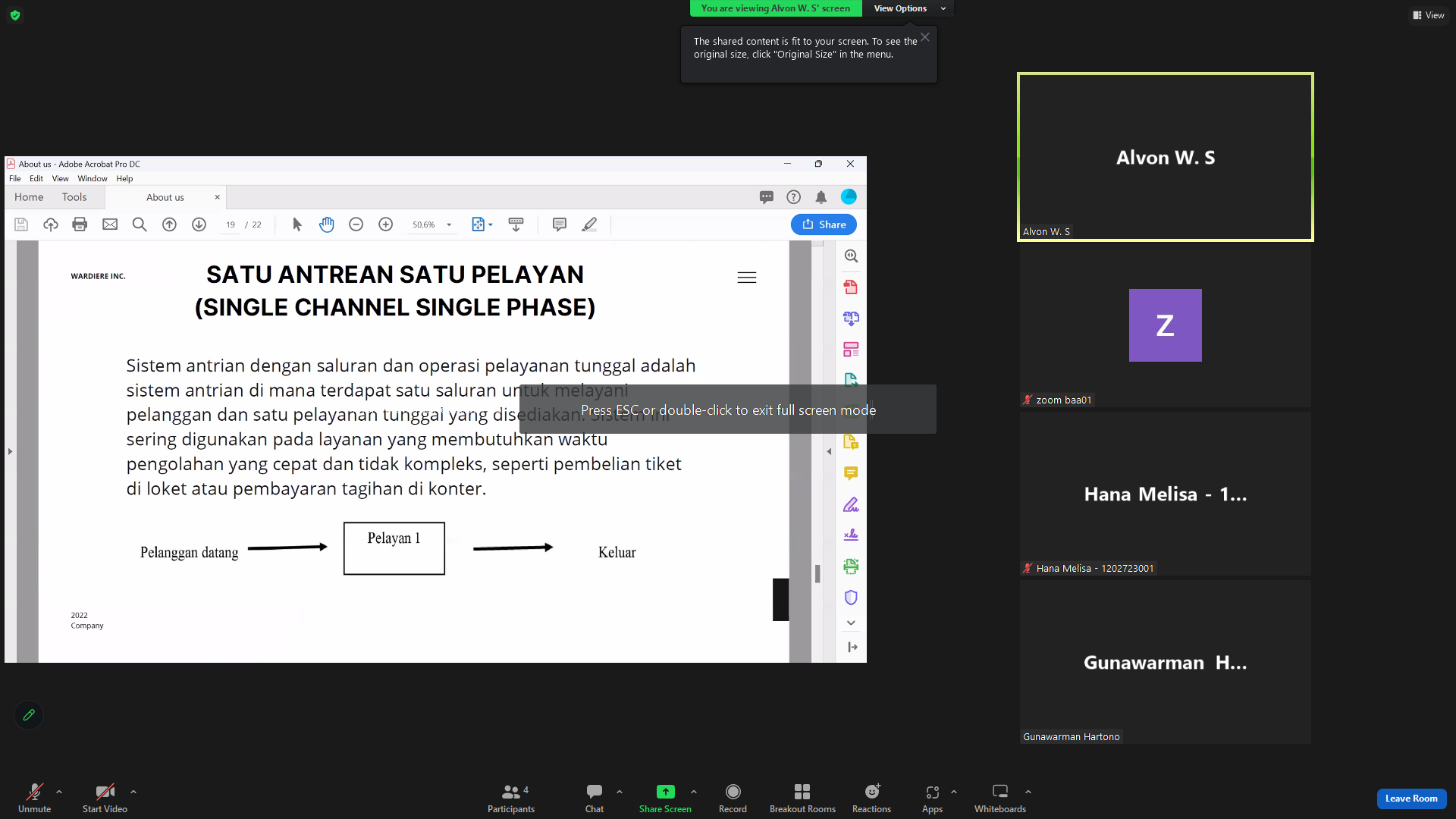Screen dimensions: 1456x819
Task: Dismiss the shared content size notification
Action: click(x=925, y=37)
